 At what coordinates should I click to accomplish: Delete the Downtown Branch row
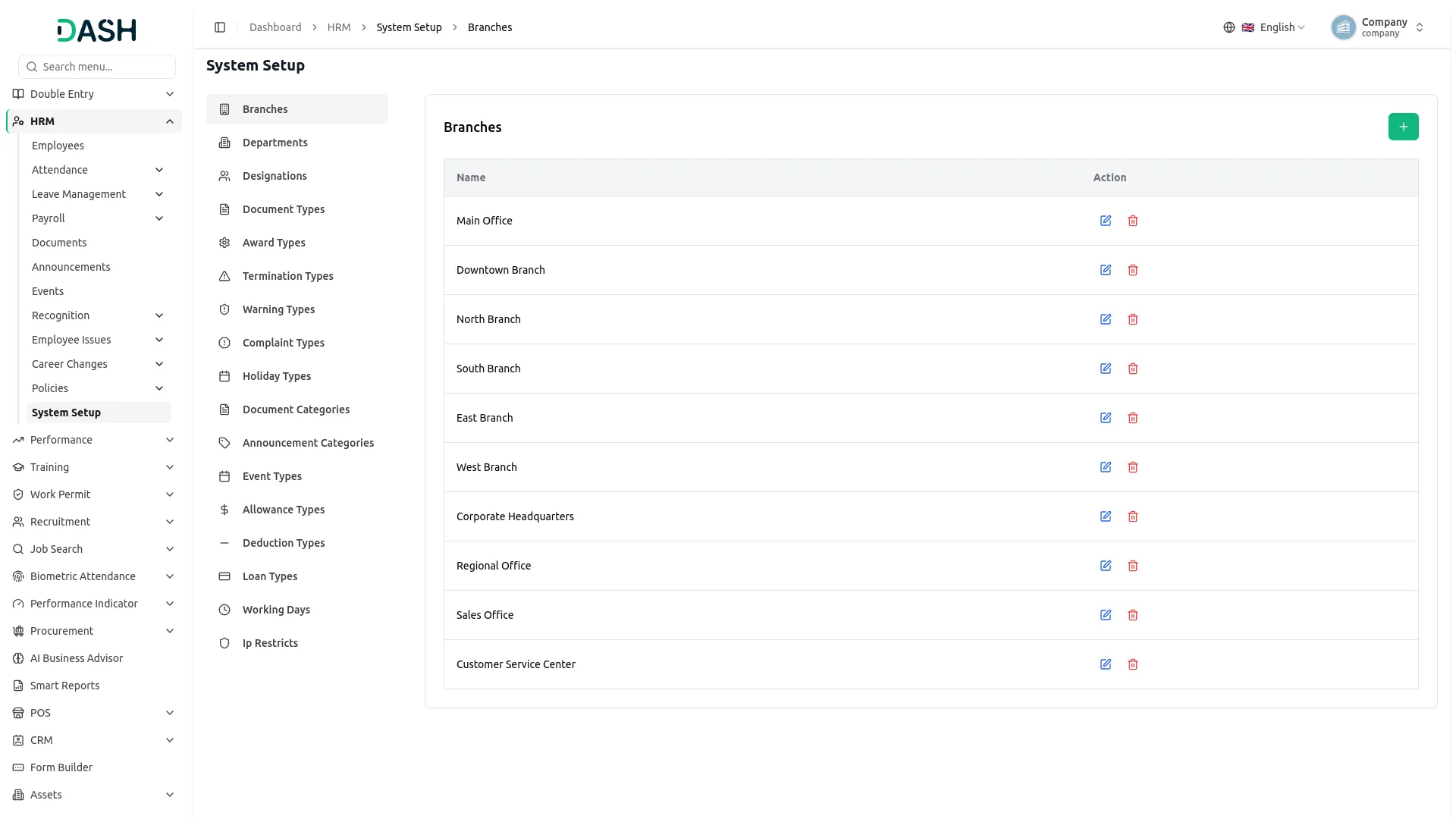coord(1133,270)
